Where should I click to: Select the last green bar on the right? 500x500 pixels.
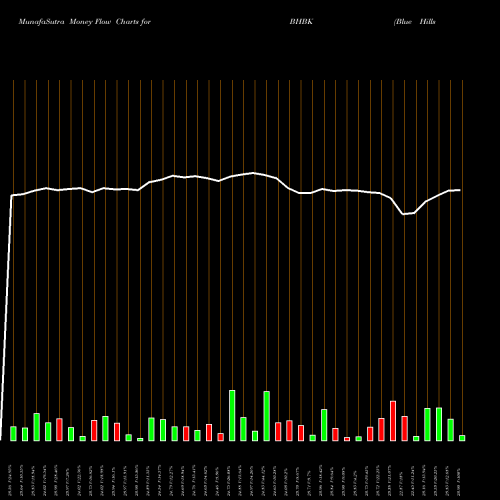click(462, 438)
